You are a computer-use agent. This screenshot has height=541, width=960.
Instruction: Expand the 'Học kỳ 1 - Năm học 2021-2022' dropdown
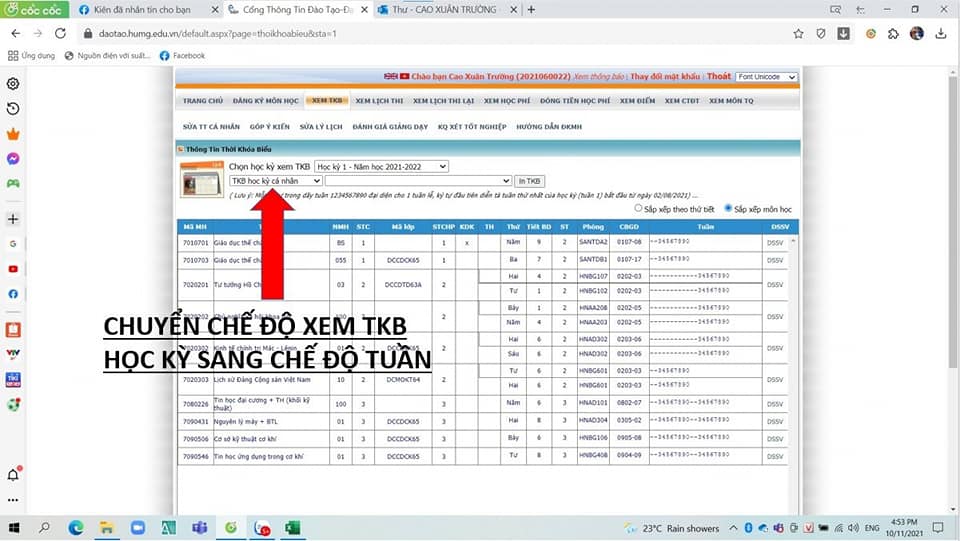coord(381,166)
